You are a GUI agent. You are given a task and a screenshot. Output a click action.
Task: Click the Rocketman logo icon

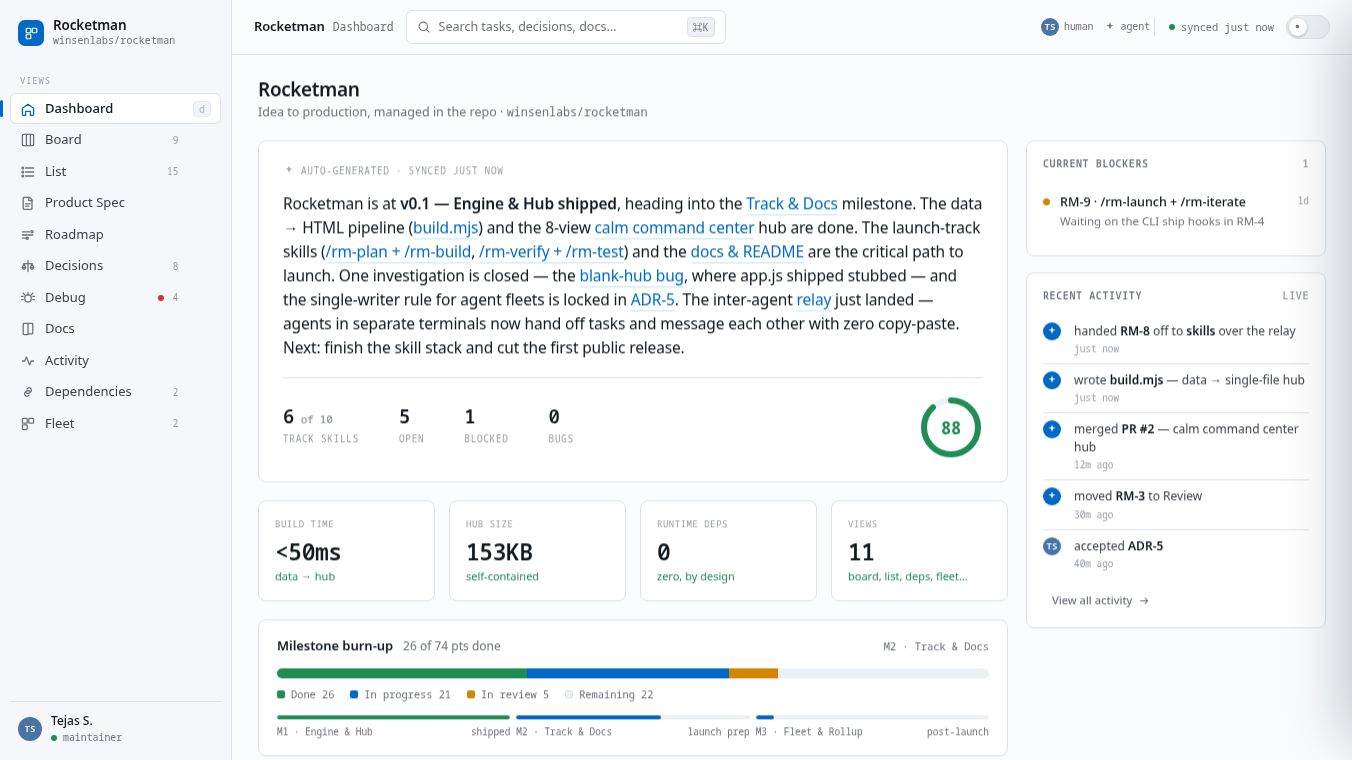(x=31, y=33)
